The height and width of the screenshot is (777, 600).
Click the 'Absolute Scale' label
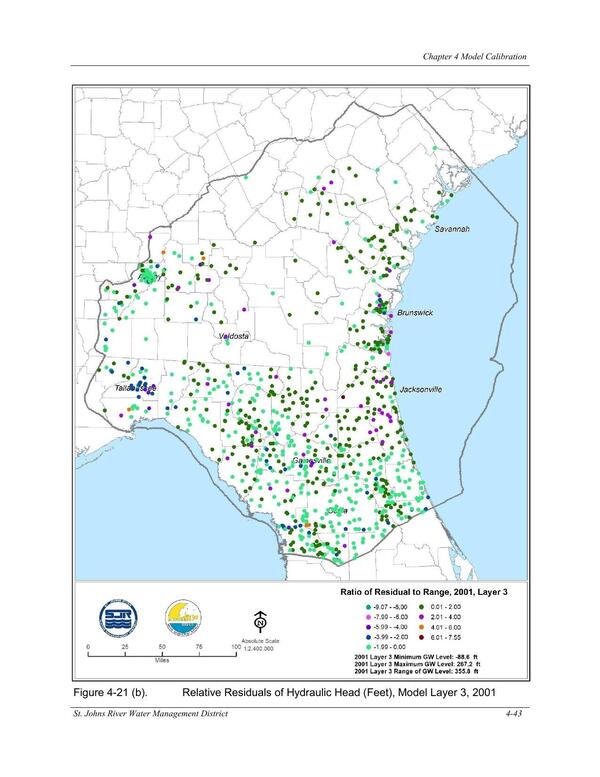pos(261,641)
